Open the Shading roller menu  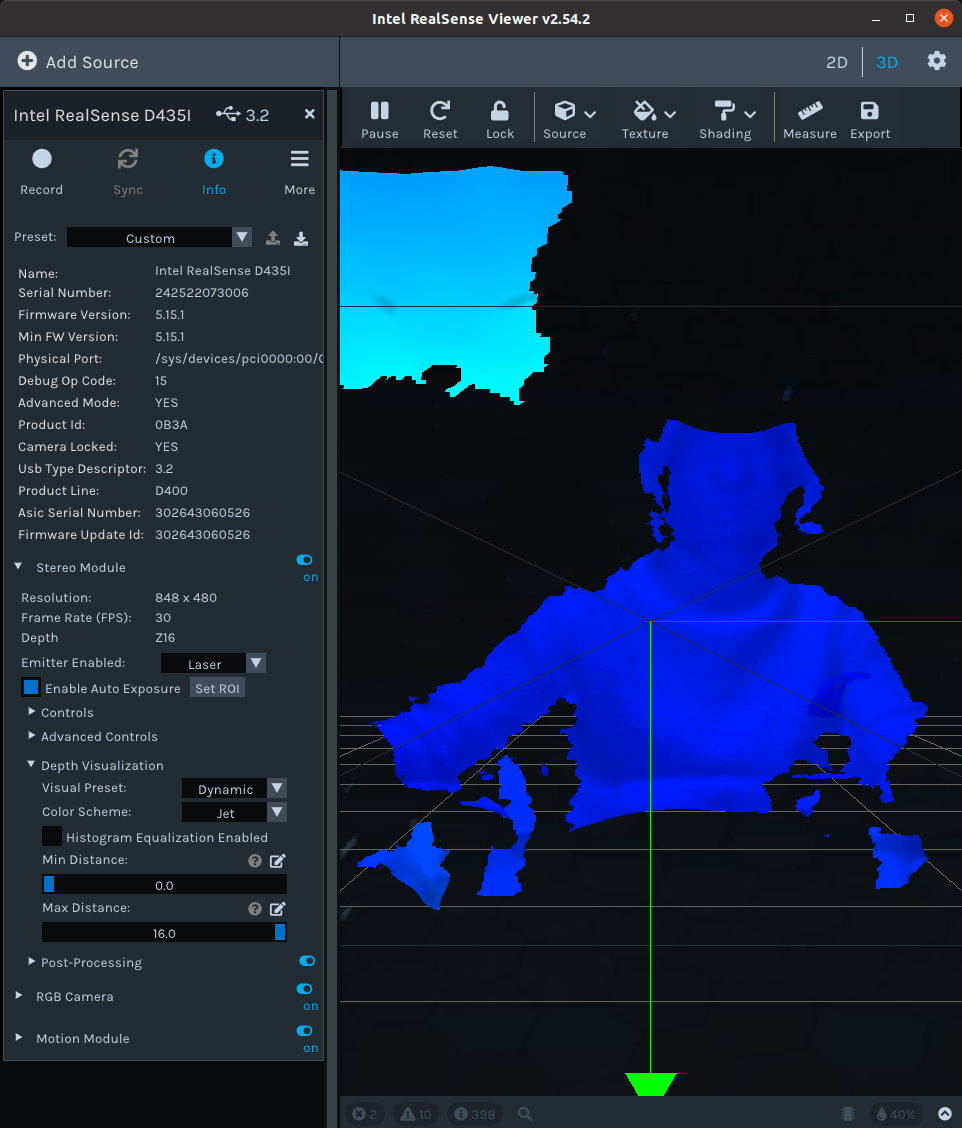(727, 120)
